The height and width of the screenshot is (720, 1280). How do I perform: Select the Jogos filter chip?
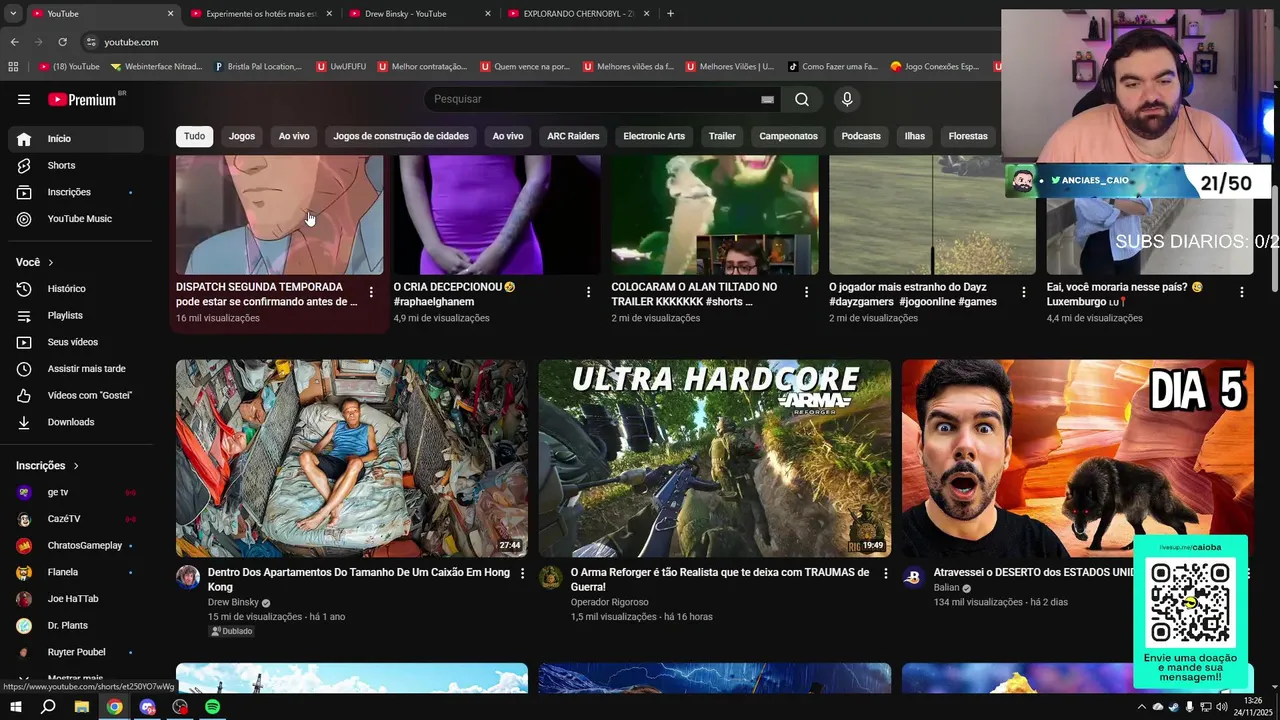click(242, 136)
